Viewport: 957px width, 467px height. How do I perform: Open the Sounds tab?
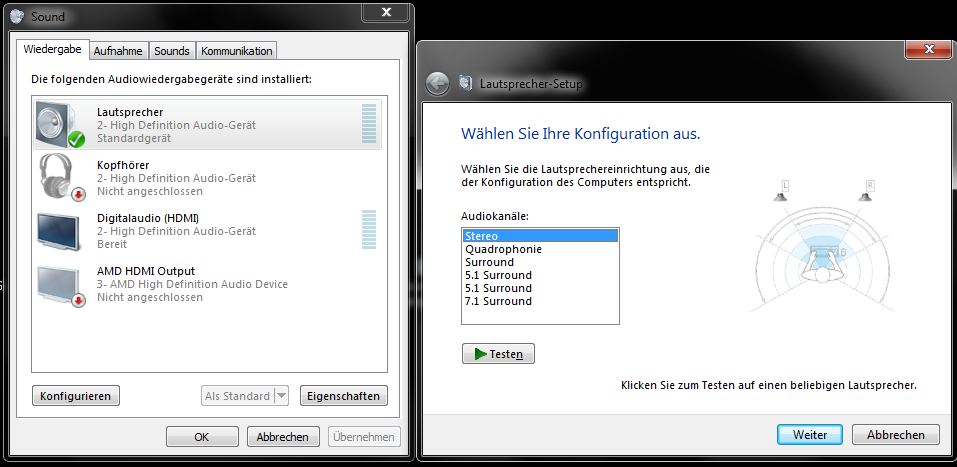[x=172, y=51]
